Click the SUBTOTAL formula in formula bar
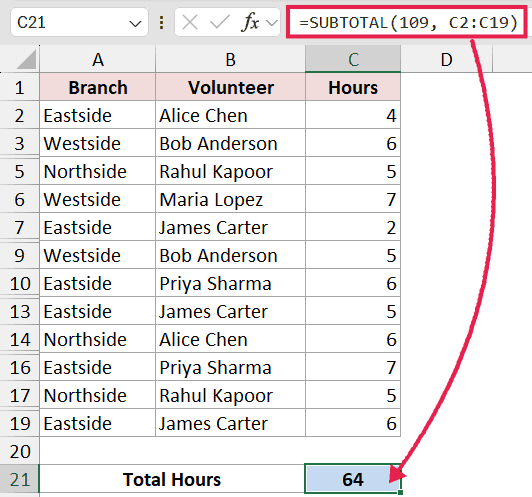The image size is (532, 497). (x=407, y=23)
